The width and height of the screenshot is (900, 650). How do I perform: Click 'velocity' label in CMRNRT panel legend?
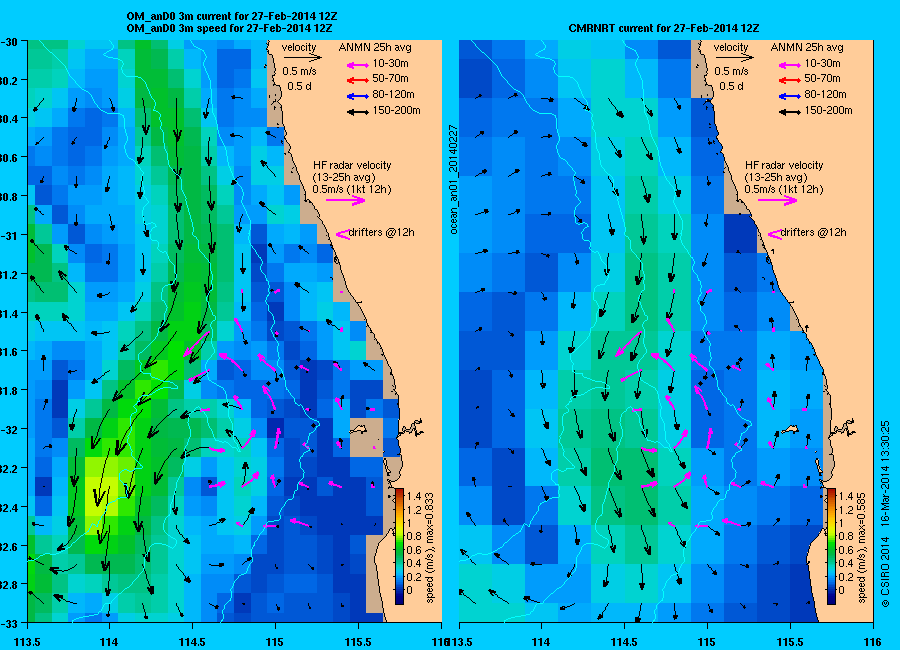[731, 47]
